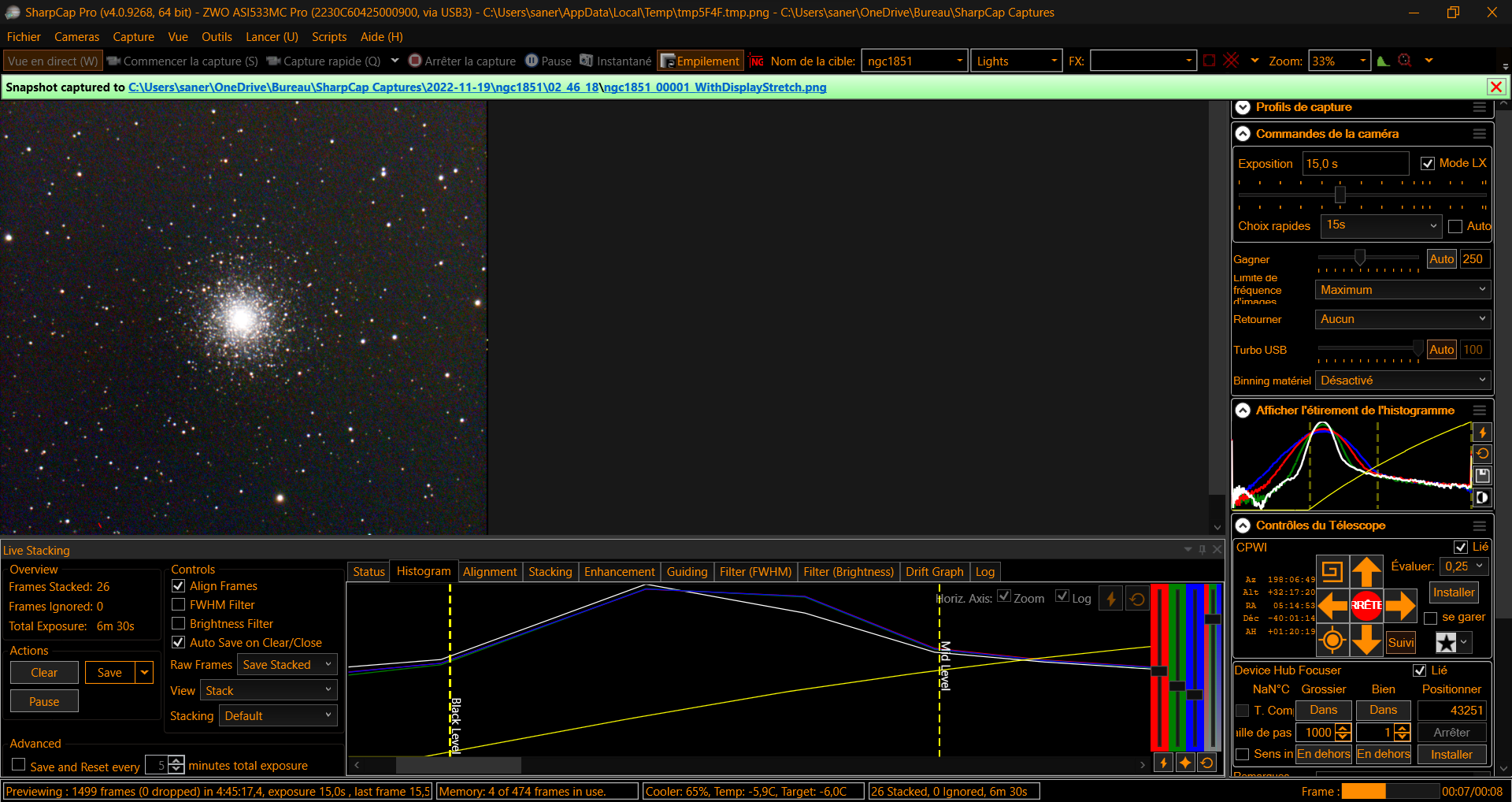Toggle the Horiz. Axis Zoom checkbox
The width and height of the screenshot is (1512, 802).
1004,596
